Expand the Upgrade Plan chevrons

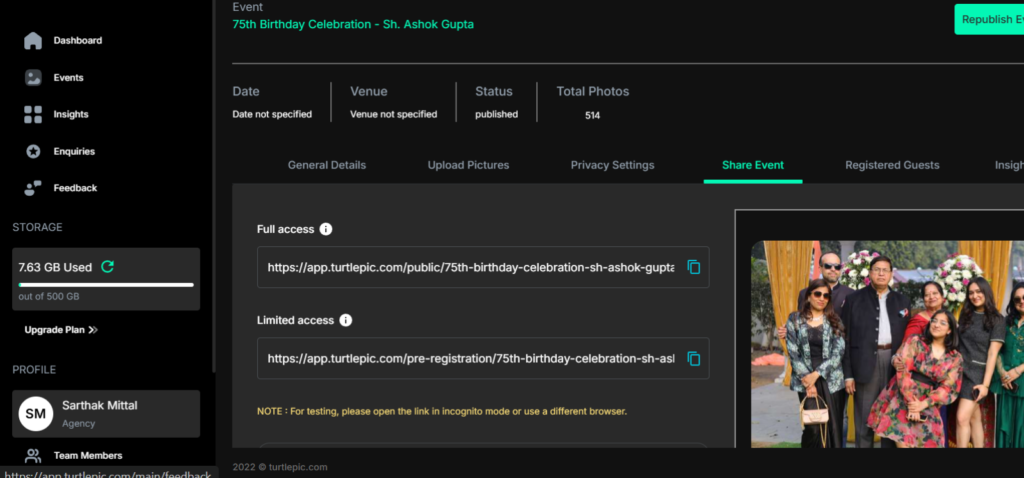93,330
